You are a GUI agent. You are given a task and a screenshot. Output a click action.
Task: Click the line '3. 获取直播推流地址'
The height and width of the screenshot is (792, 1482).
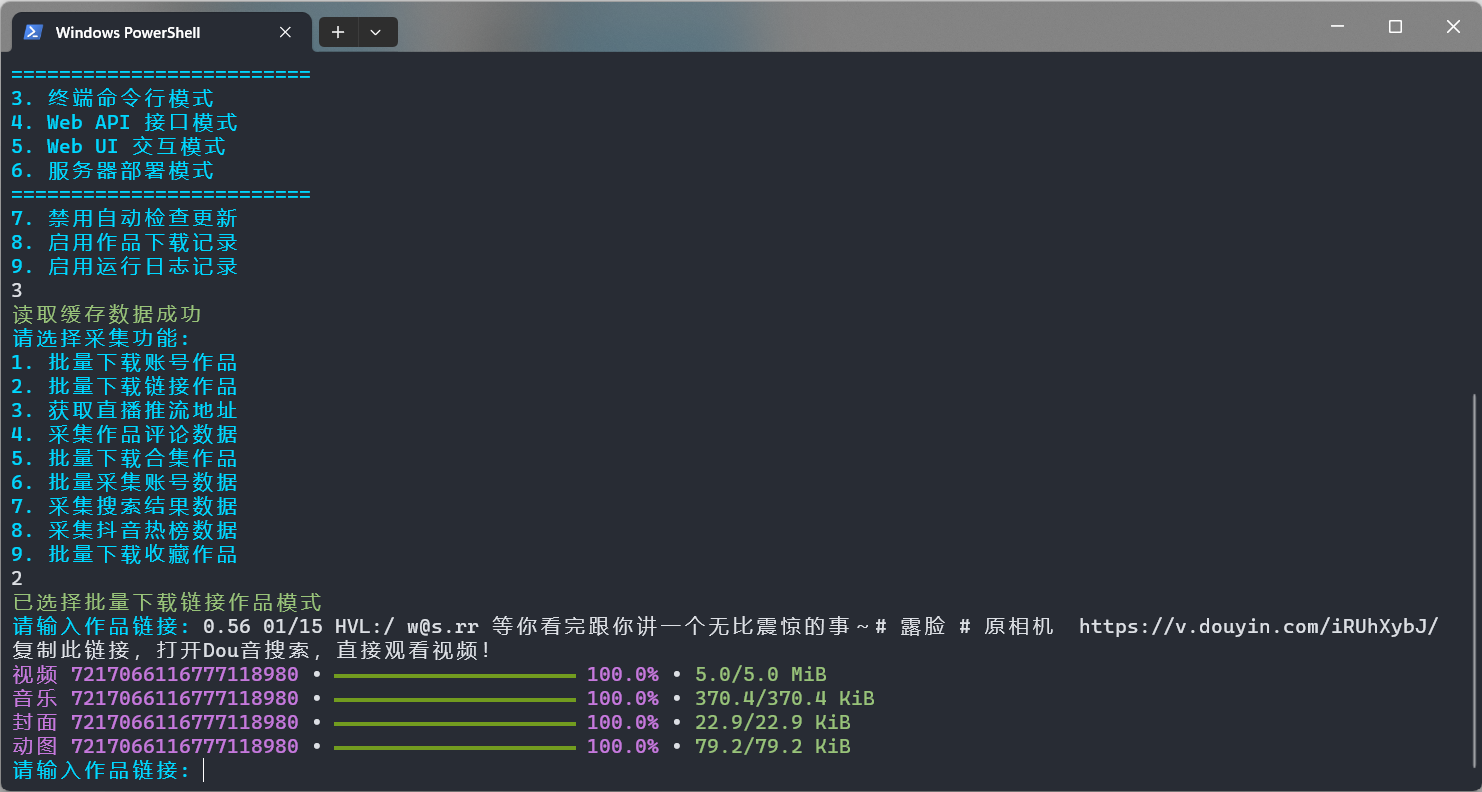[125, 411]
